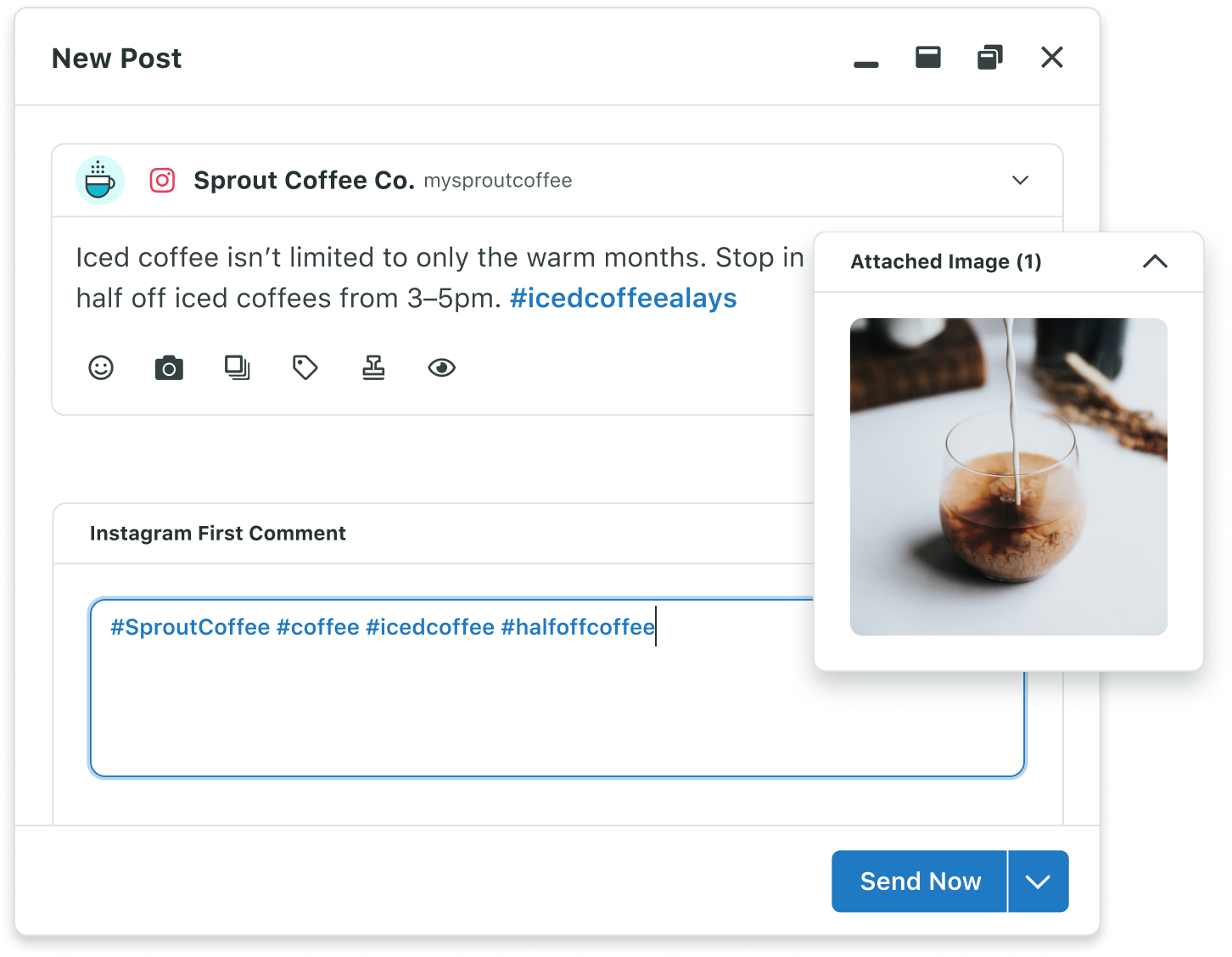Open the emoji picker icon
1232x957 pixels.
point(100,367)
